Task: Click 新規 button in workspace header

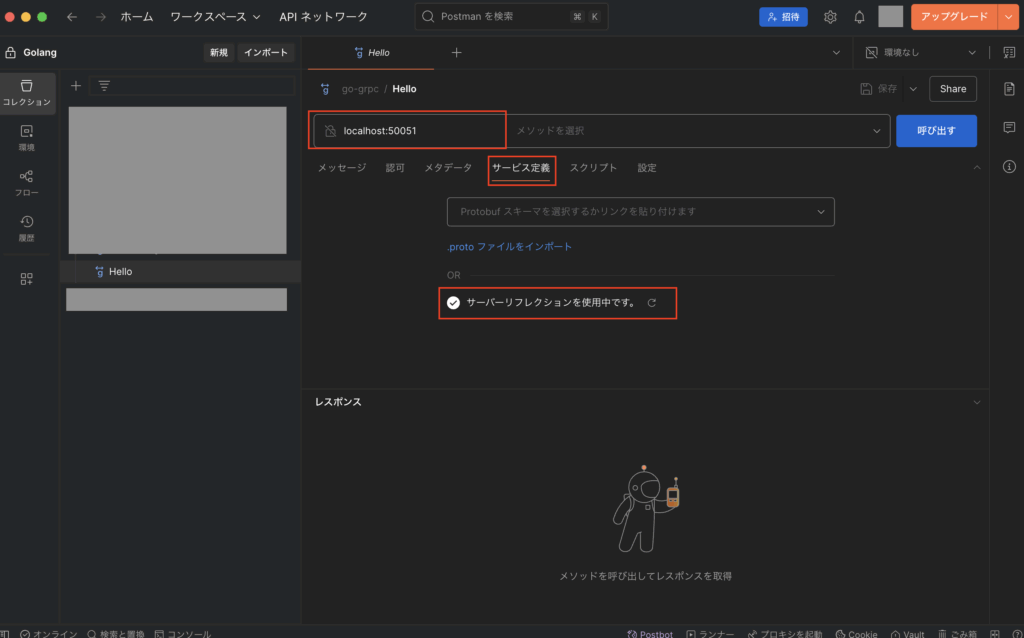Action: click(x=219, y=52)
